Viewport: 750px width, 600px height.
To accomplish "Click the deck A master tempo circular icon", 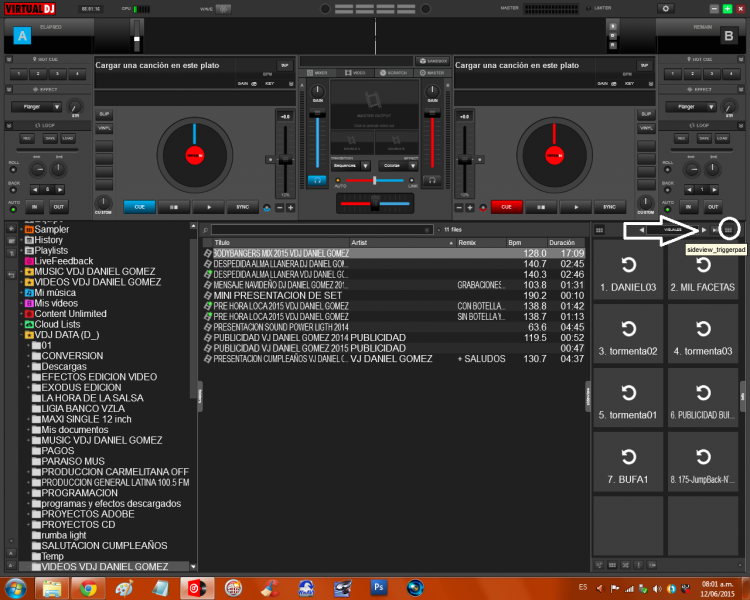I will (267, 208).
